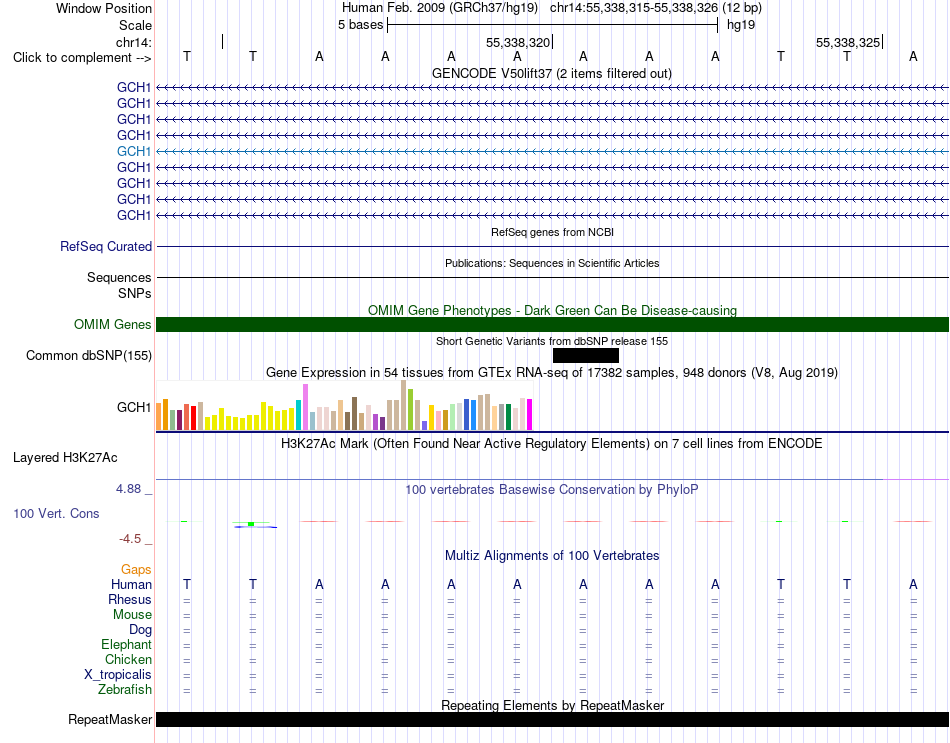Viewport: 950px width, 743px height.
Task: Select the Zebrafish species label
Action: click(x=125, y=690)
